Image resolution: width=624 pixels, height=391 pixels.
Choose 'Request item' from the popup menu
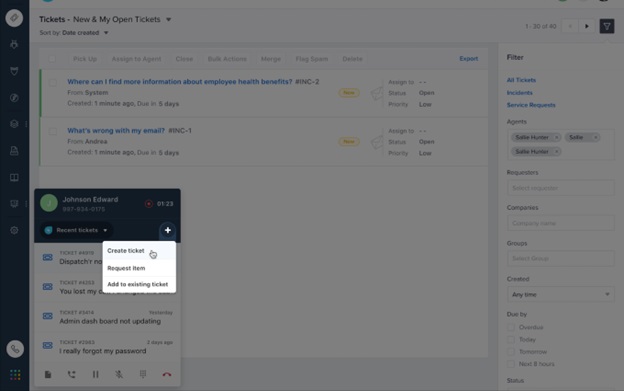point(139,268)
